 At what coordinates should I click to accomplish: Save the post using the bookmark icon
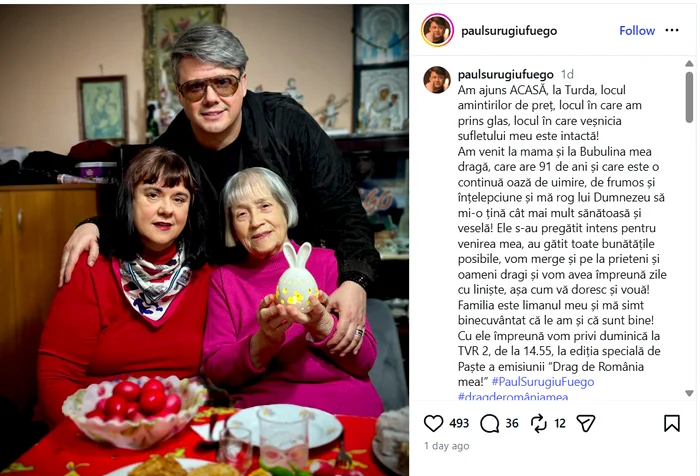point(671,423)
